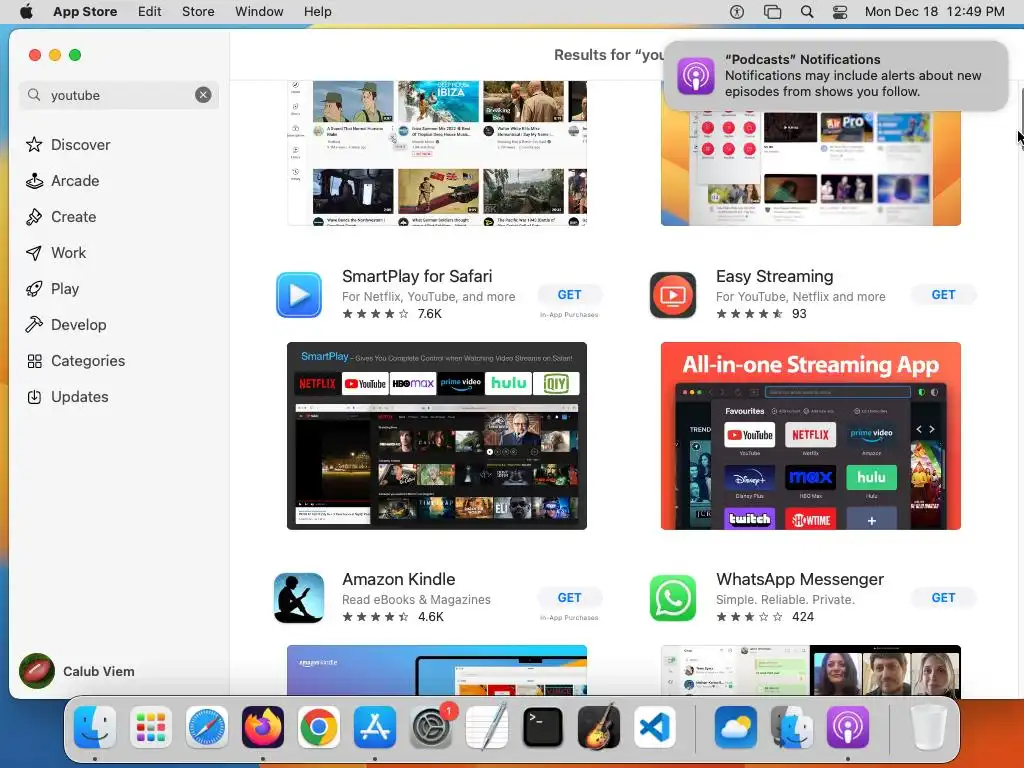Open the Discover section star icon
This screenshot has height=768, width=1024.
pos(34,144)
